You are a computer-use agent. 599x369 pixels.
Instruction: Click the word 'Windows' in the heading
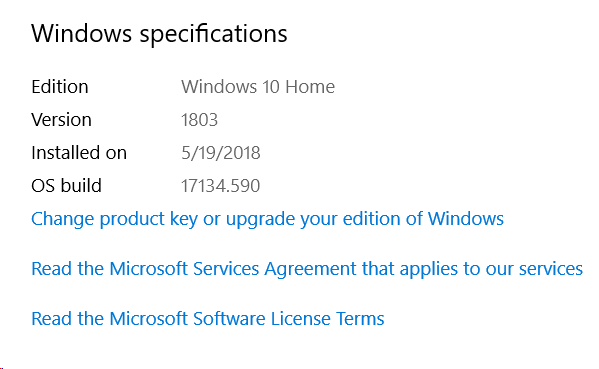point(81,33)
